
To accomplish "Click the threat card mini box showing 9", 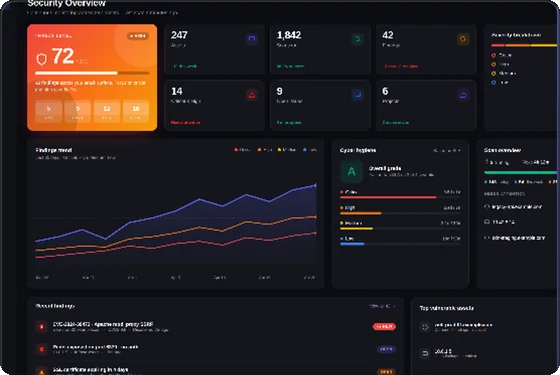I will coord(78,111).
